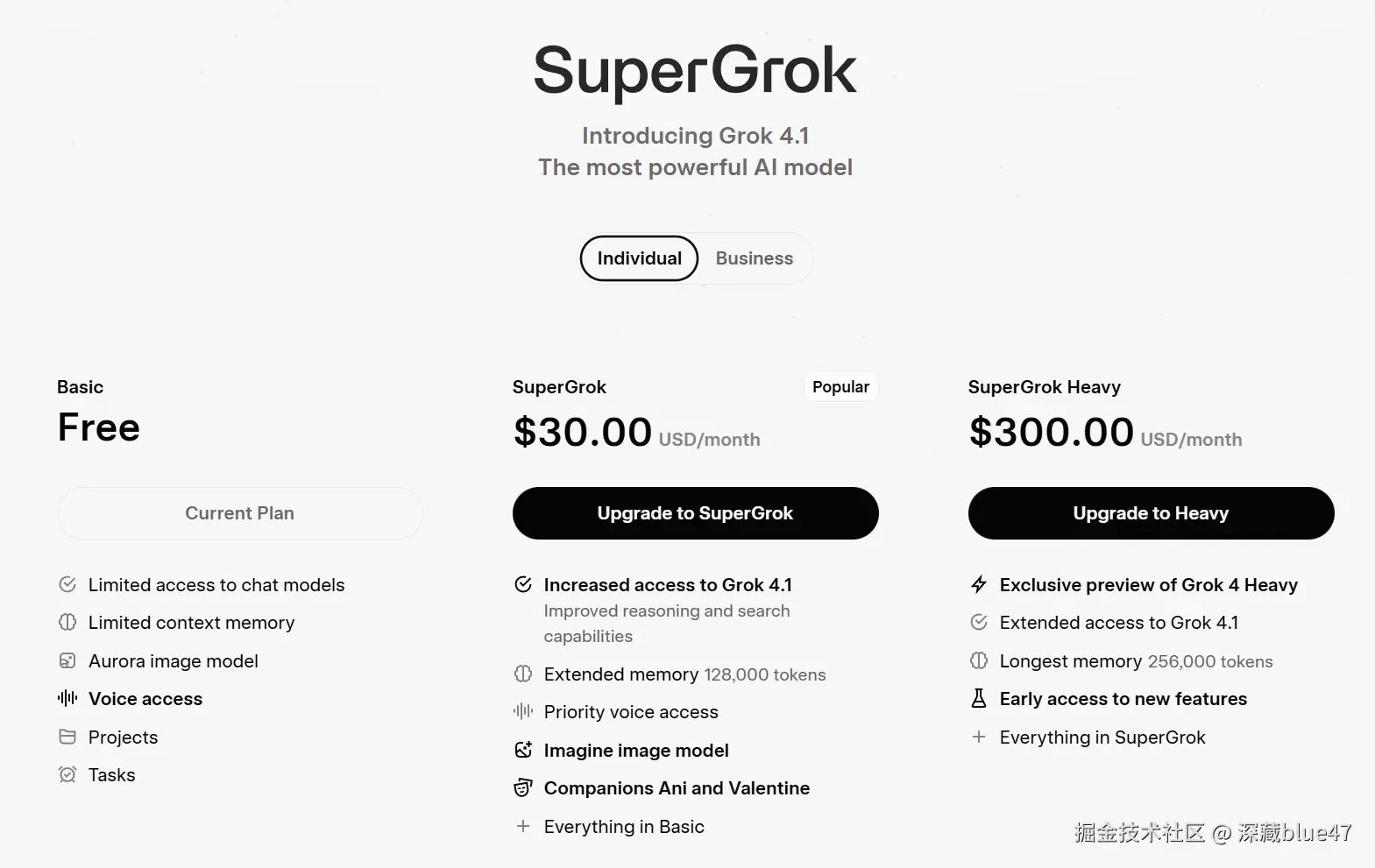Click the flask icon for early access features

[979, 698]
